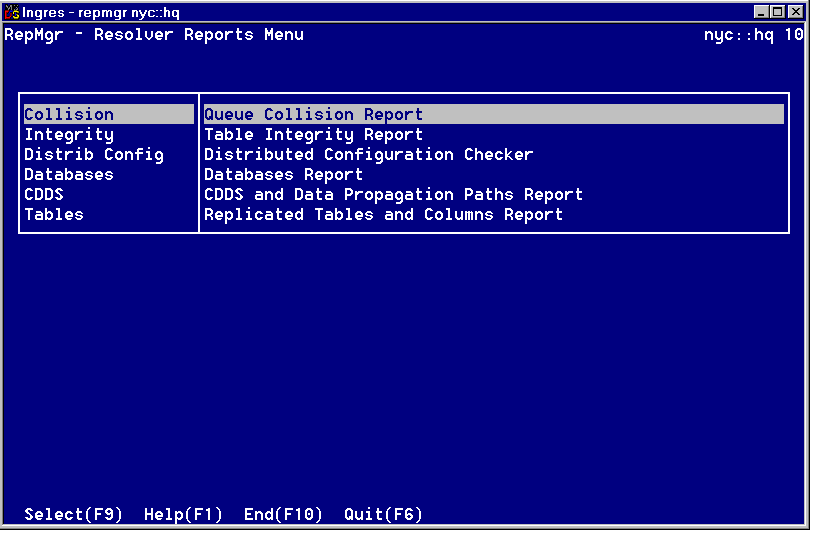
Task: Click the window title Ingres - repmgr nyc::hq
Action: [x=101, y=12]
